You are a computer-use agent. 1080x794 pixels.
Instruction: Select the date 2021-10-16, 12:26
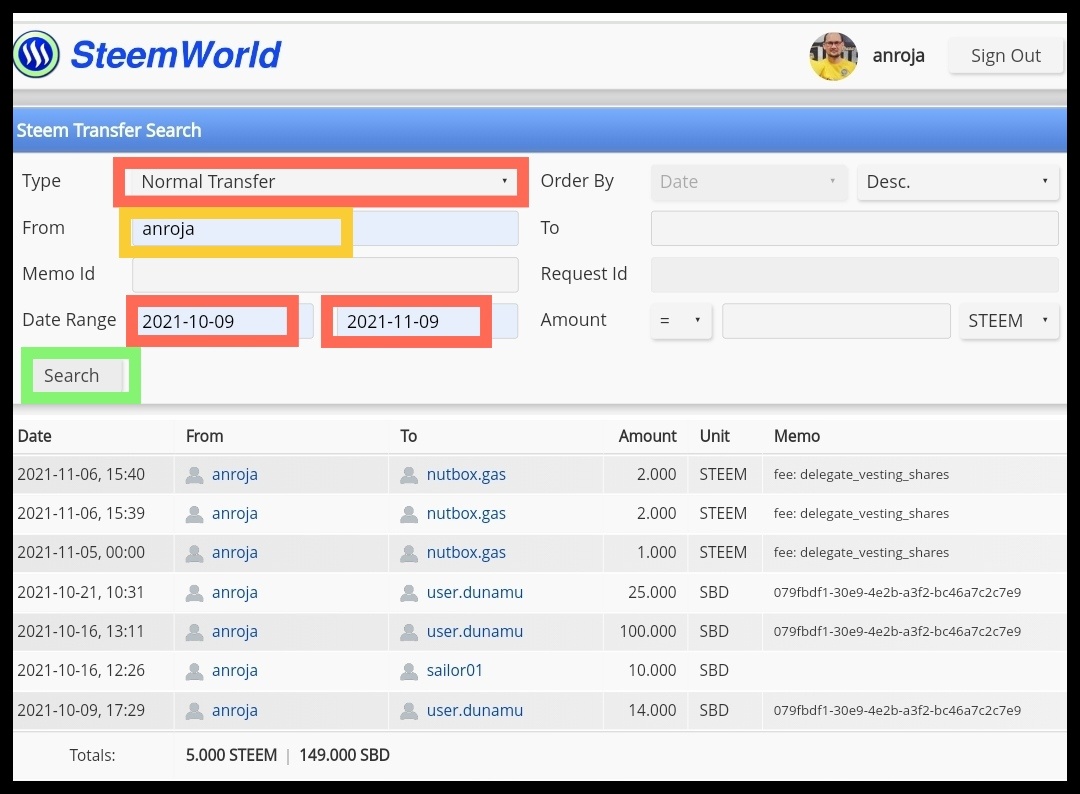tap(81, 671)
